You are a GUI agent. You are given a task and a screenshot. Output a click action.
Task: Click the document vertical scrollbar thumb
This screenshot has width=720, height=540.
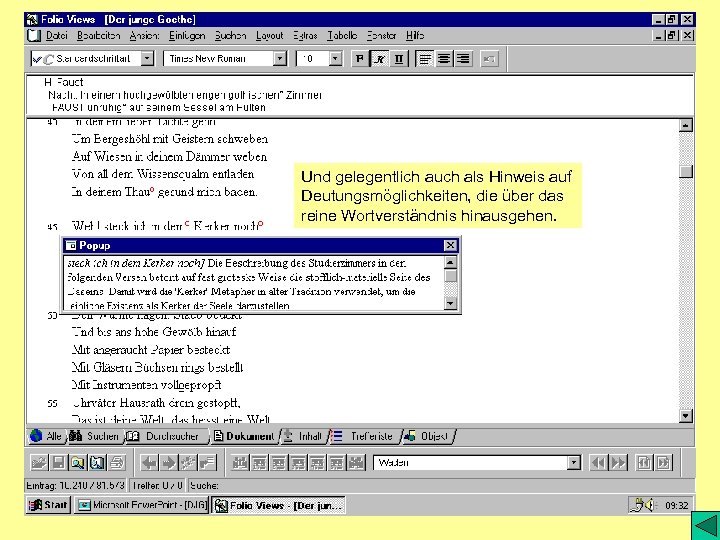click(686, 171)
